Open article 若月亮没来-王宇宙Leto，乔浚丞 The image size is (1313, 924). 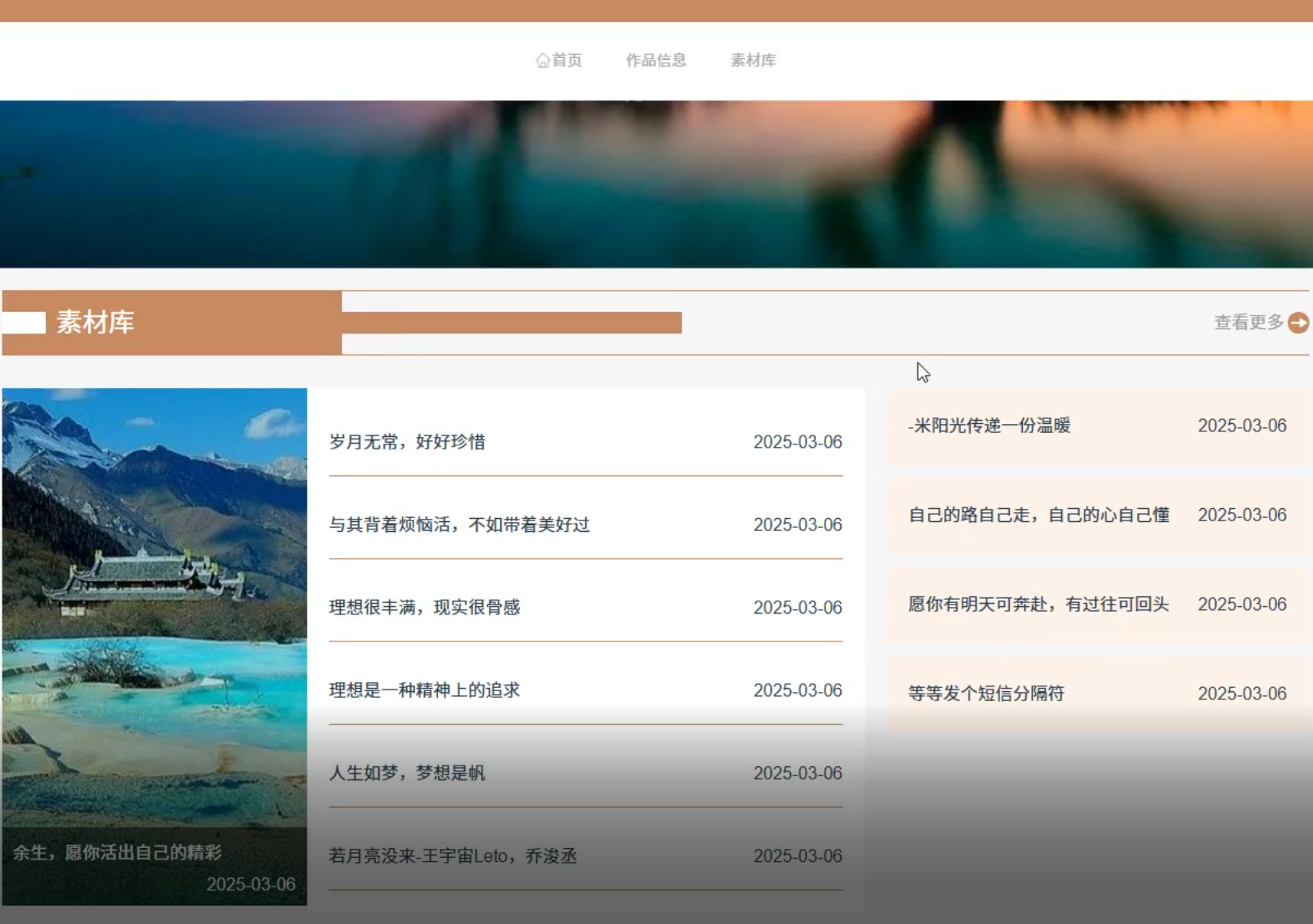coord(453,856)
